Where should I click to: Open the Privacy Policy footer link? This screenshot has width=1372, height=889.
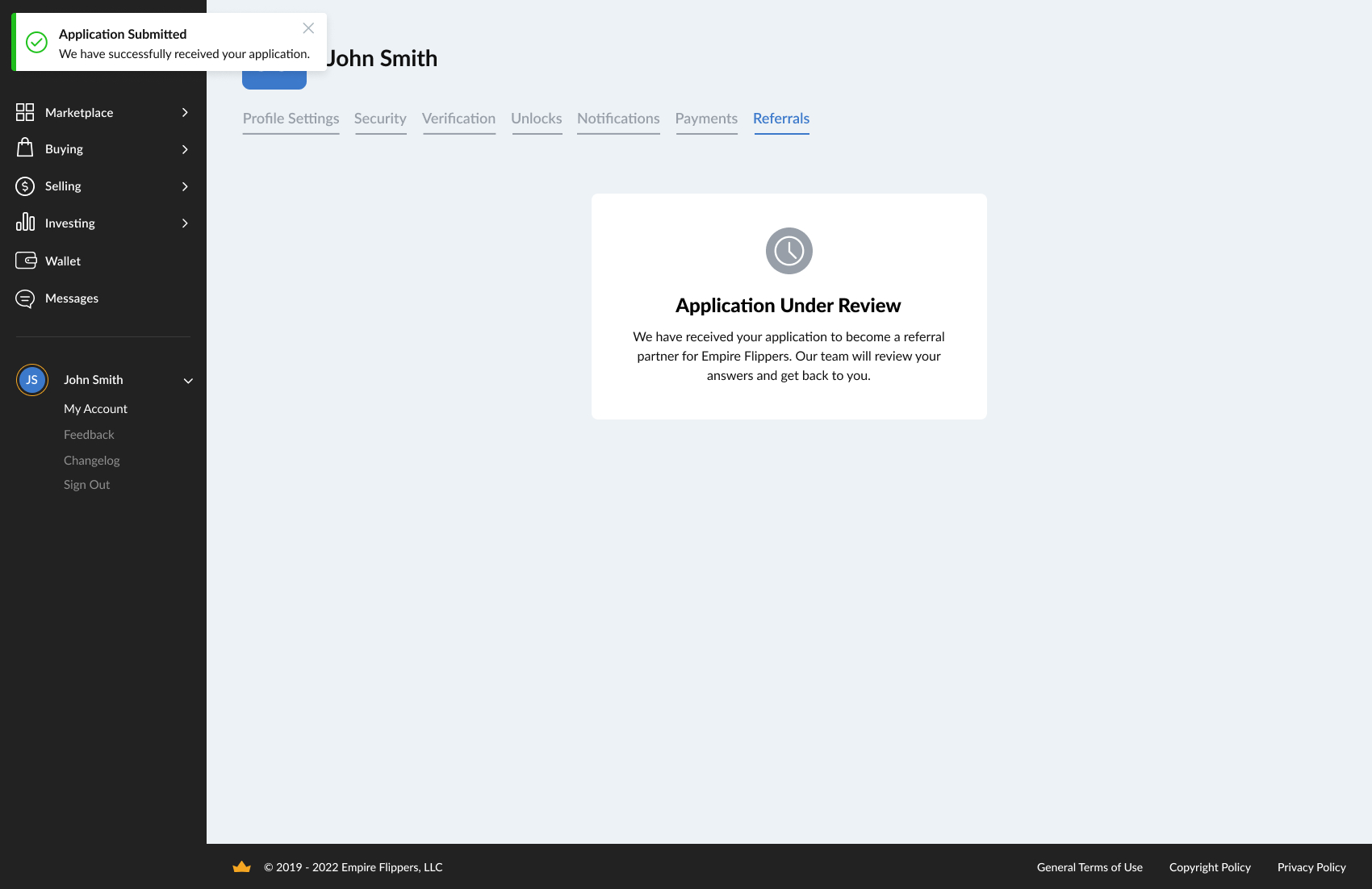[x=1311, y=867]
